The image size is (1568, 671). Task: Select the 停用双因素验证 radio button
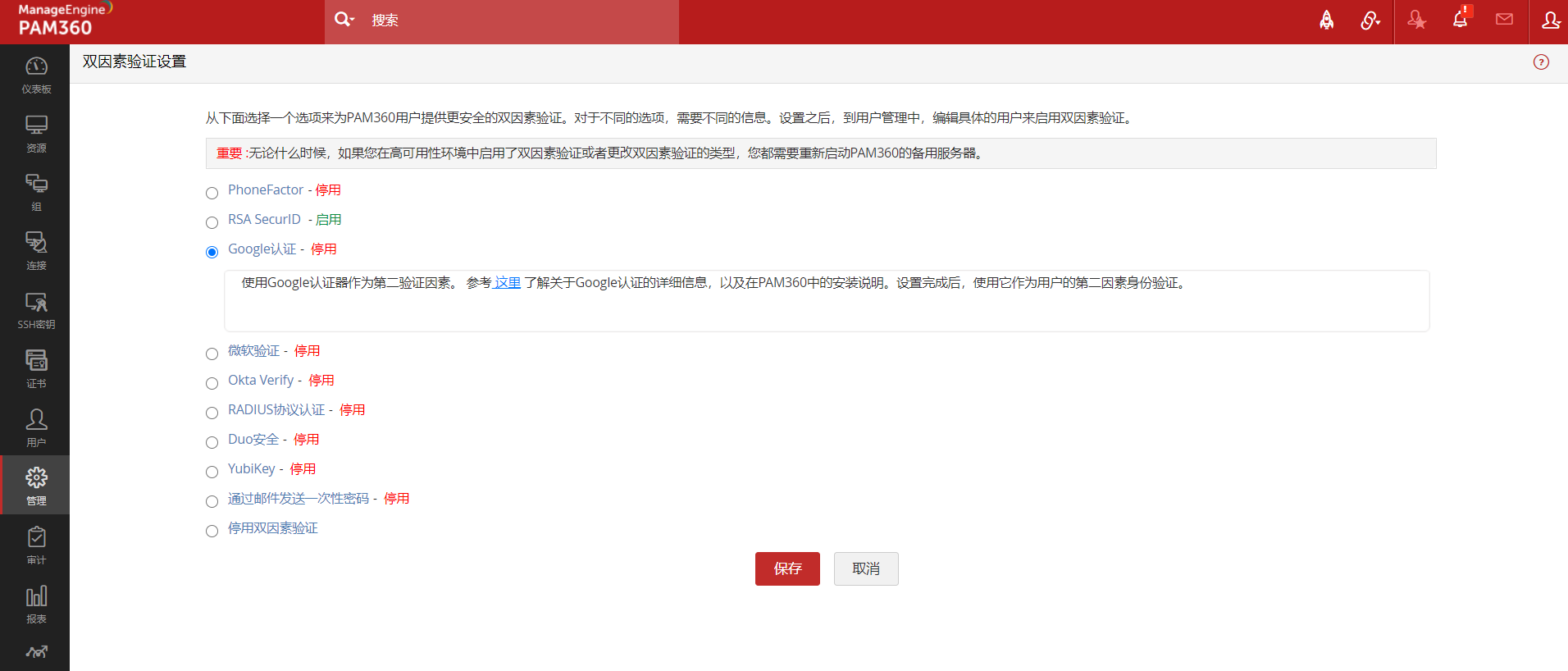coord(212,531)
